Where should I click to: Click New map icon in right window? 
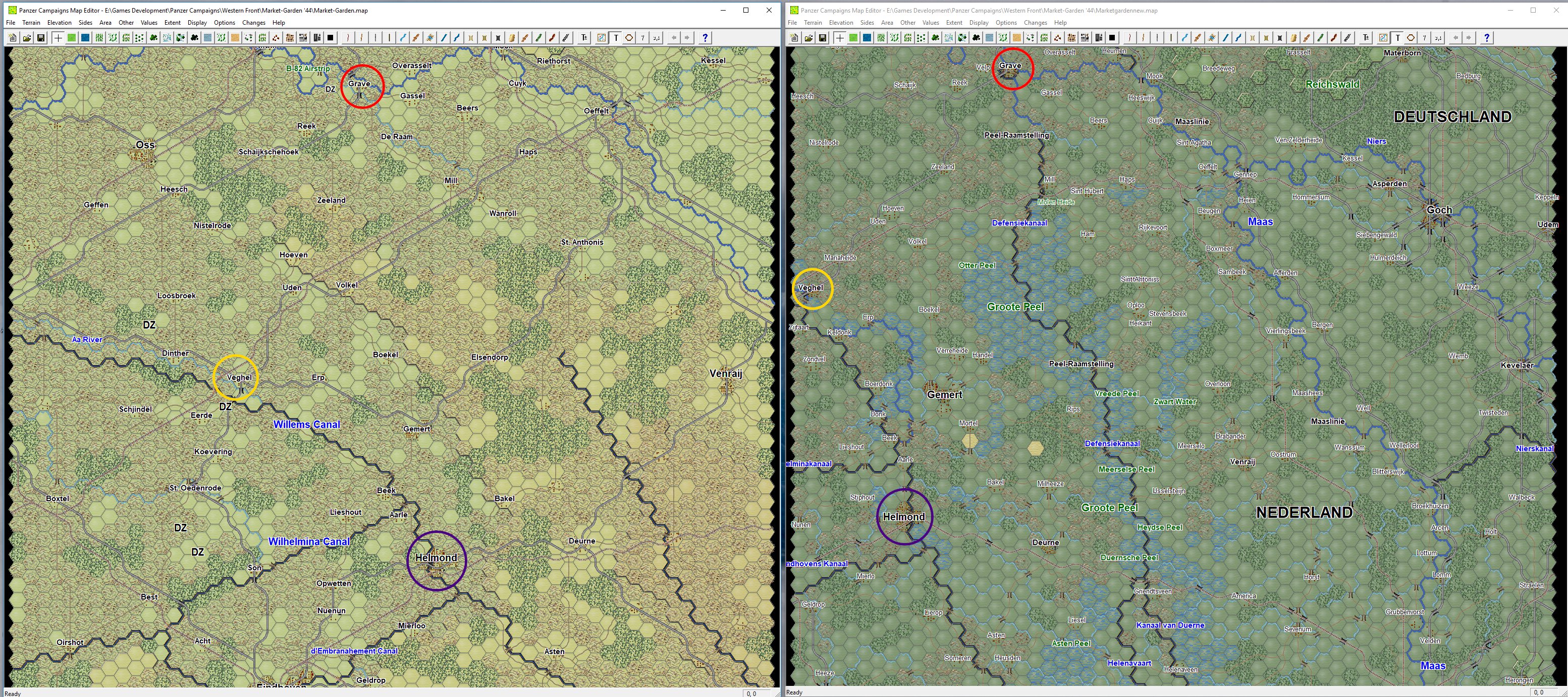pyautogui.click(x=794, y=38)
